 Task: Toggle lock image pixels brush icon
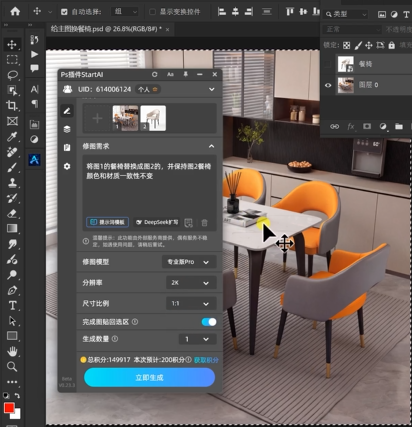(x=358, y=45)
